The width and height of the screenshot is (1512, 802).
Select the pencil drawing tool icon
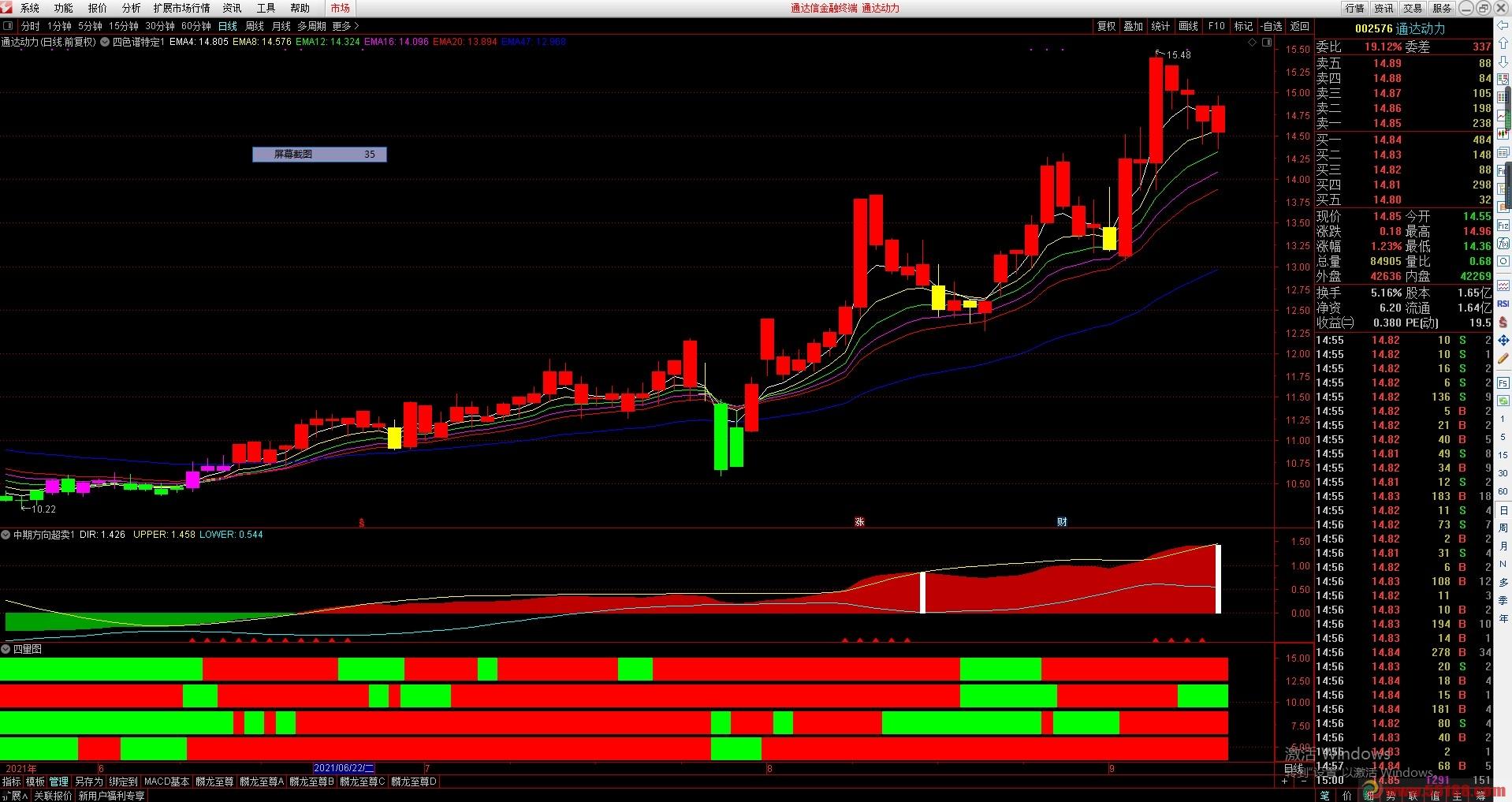(x=1503, y=359)
